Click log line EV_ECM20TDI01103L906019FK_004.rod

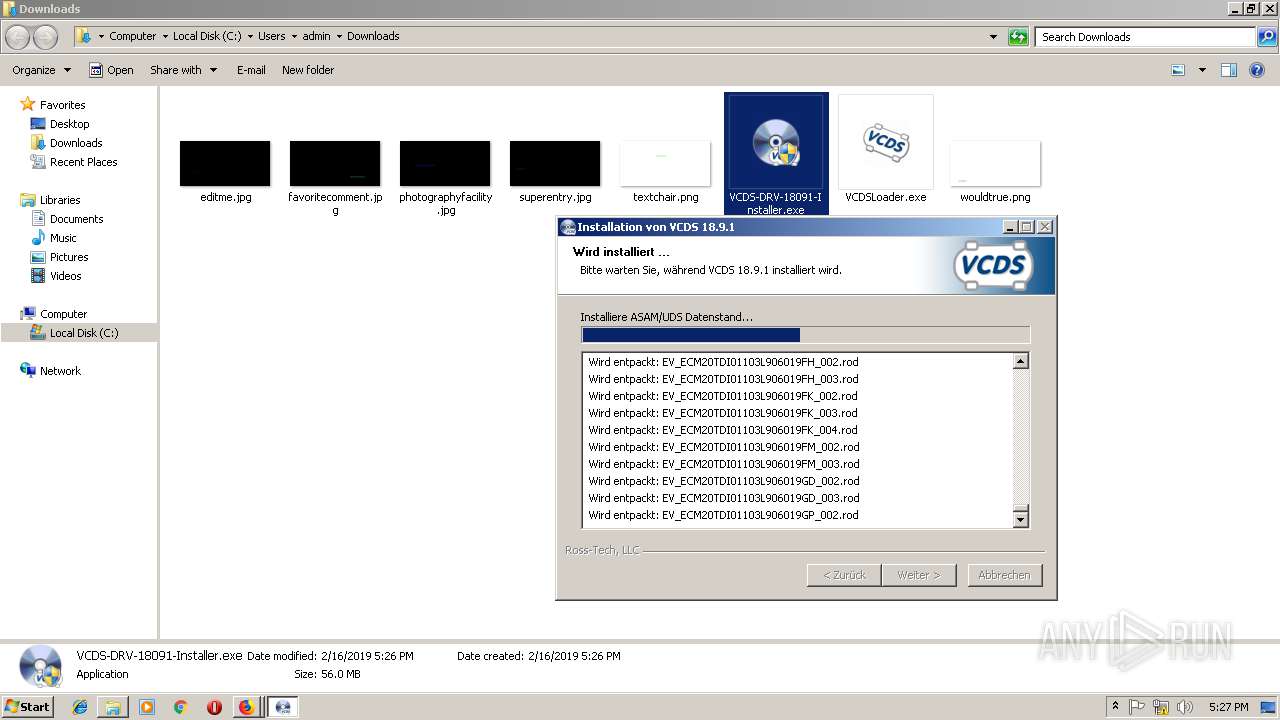(723, 430)
